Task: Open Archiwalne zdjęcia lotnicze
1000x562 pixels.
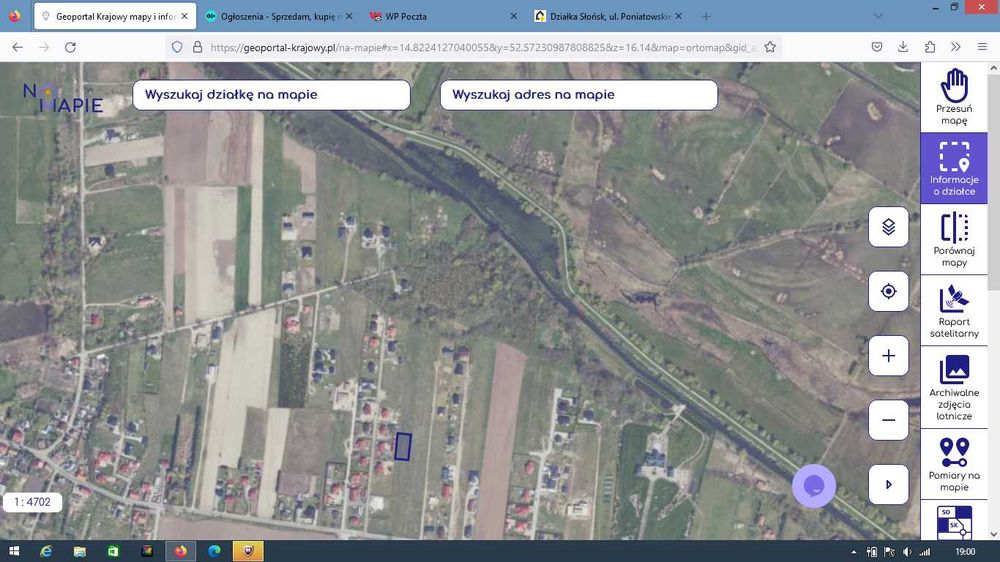Action: click(954, 387)
